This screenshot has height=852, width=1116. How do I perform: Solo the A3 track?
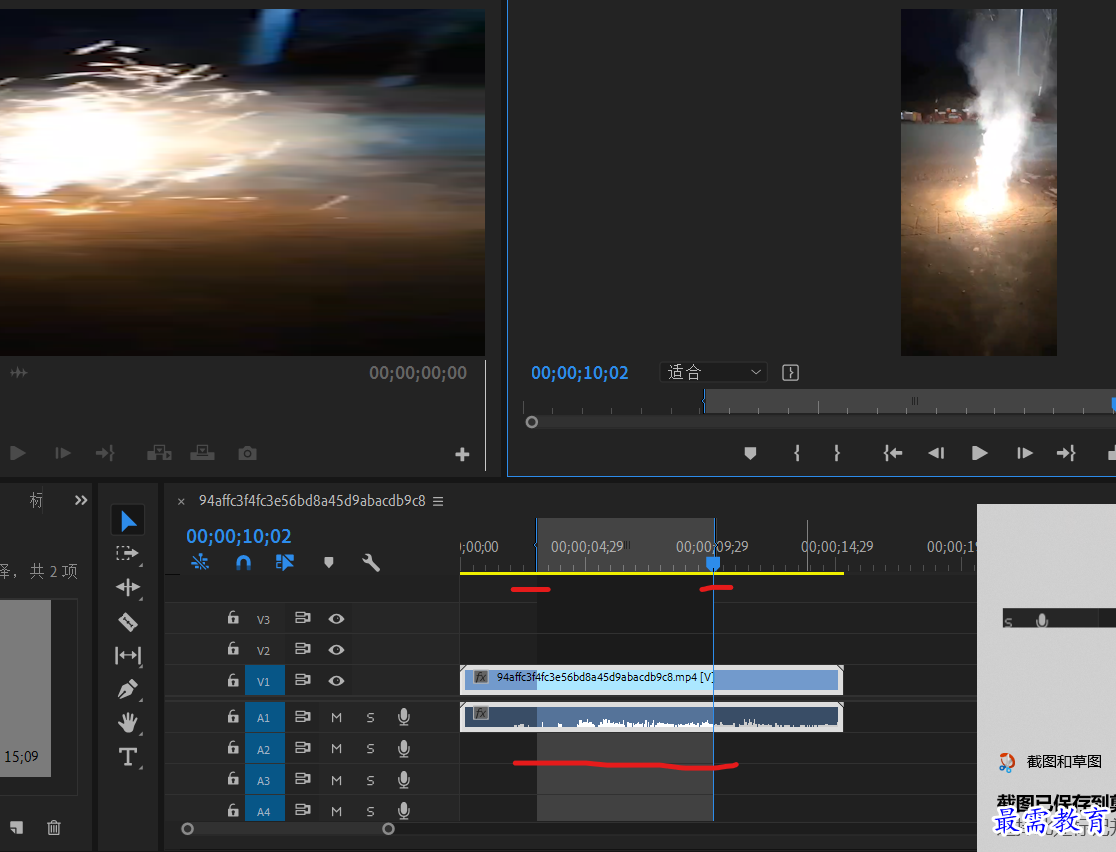pos(370,780)
